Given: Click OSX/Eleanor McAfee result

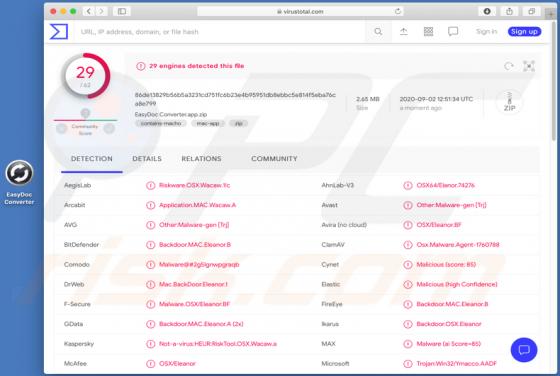Looking at the screenshot, I should [177, 364].
